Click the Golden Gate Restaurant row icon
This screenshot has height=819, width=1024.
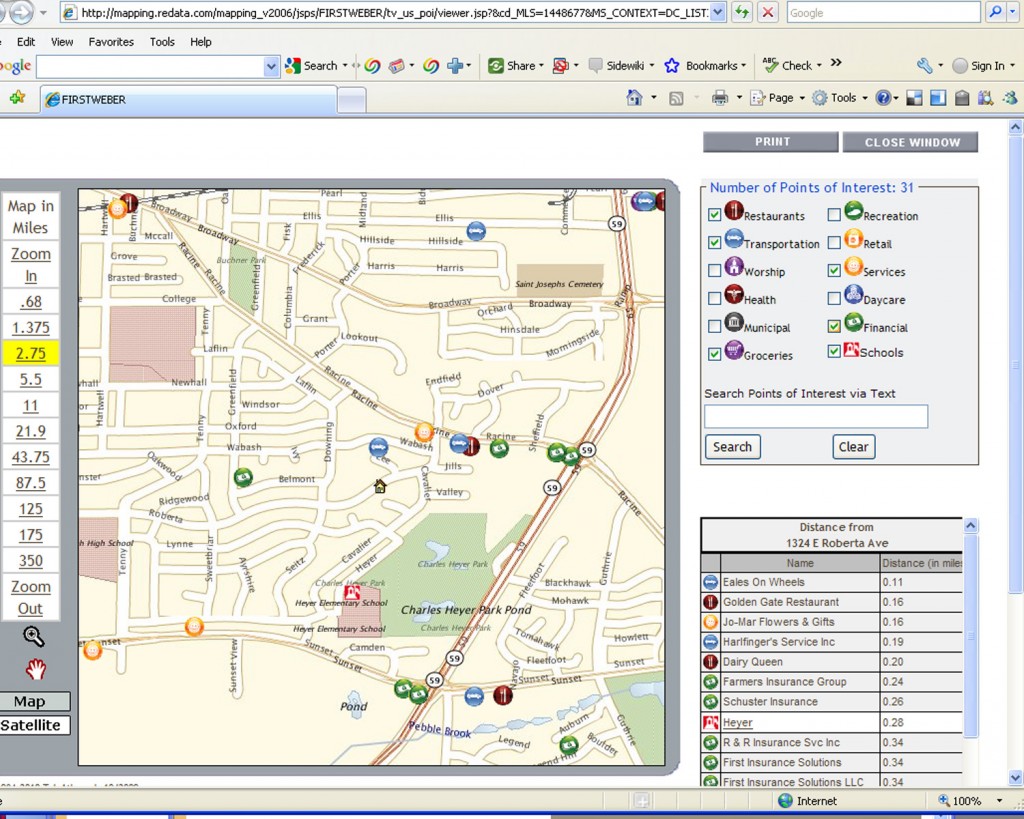coord(710,602)
